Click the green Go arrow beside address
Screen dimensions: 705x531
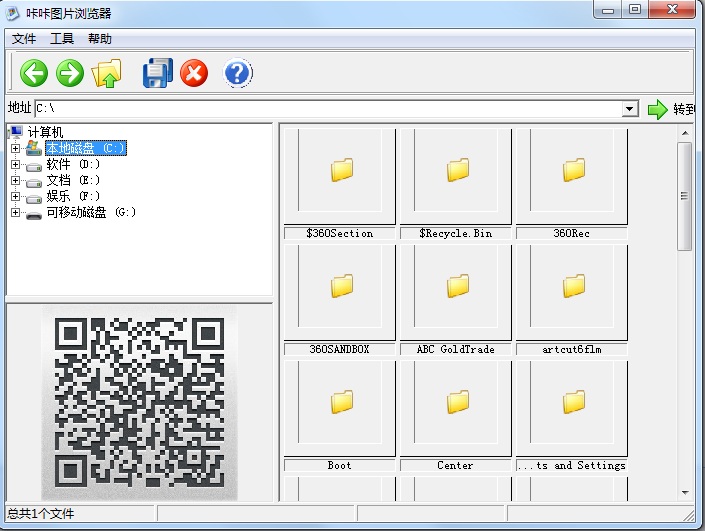pyautogui.click(x=657, y=109)
